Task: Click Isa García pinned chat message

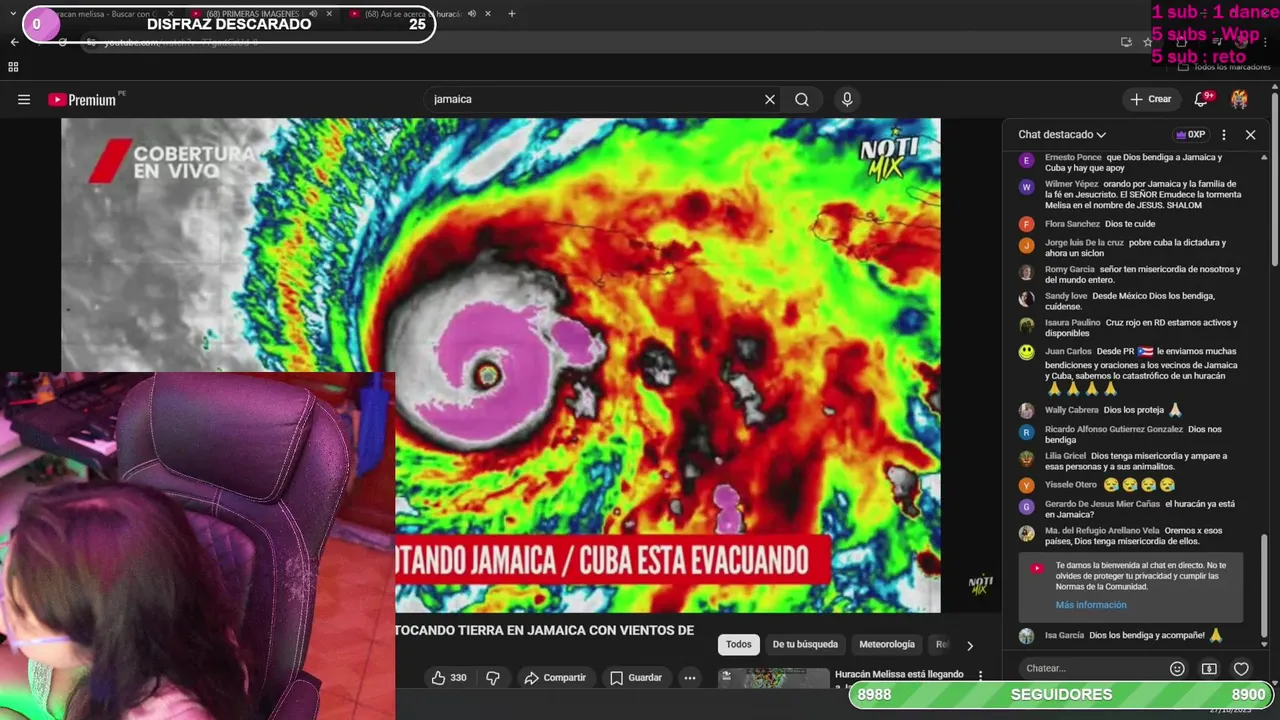Action: click(x=1132, y=635)
